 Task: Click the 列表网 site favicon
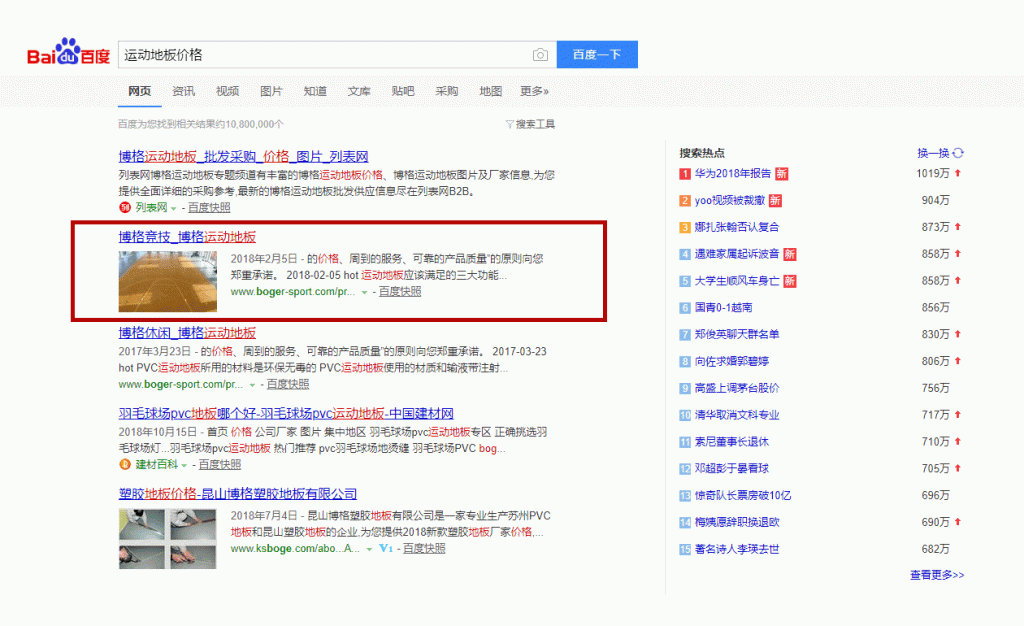click(125, 208)
